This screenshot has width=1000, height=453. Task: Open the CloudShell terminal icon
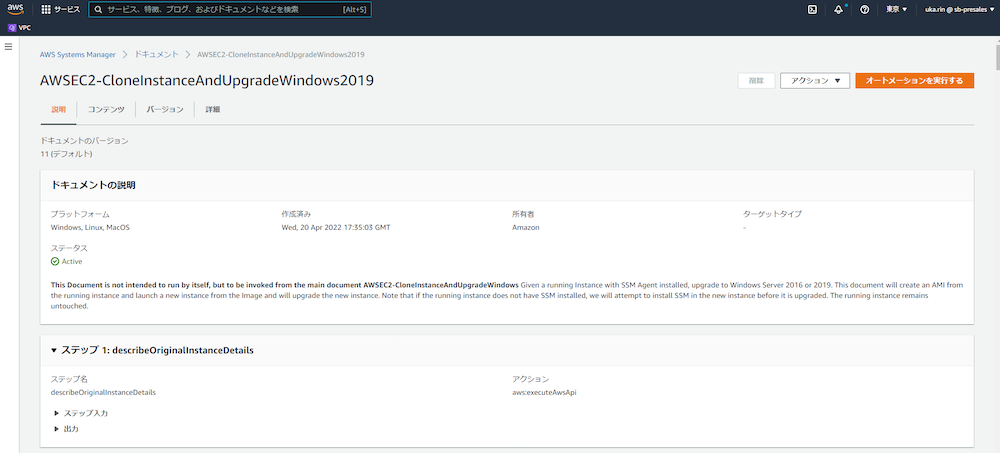(813, 9)
